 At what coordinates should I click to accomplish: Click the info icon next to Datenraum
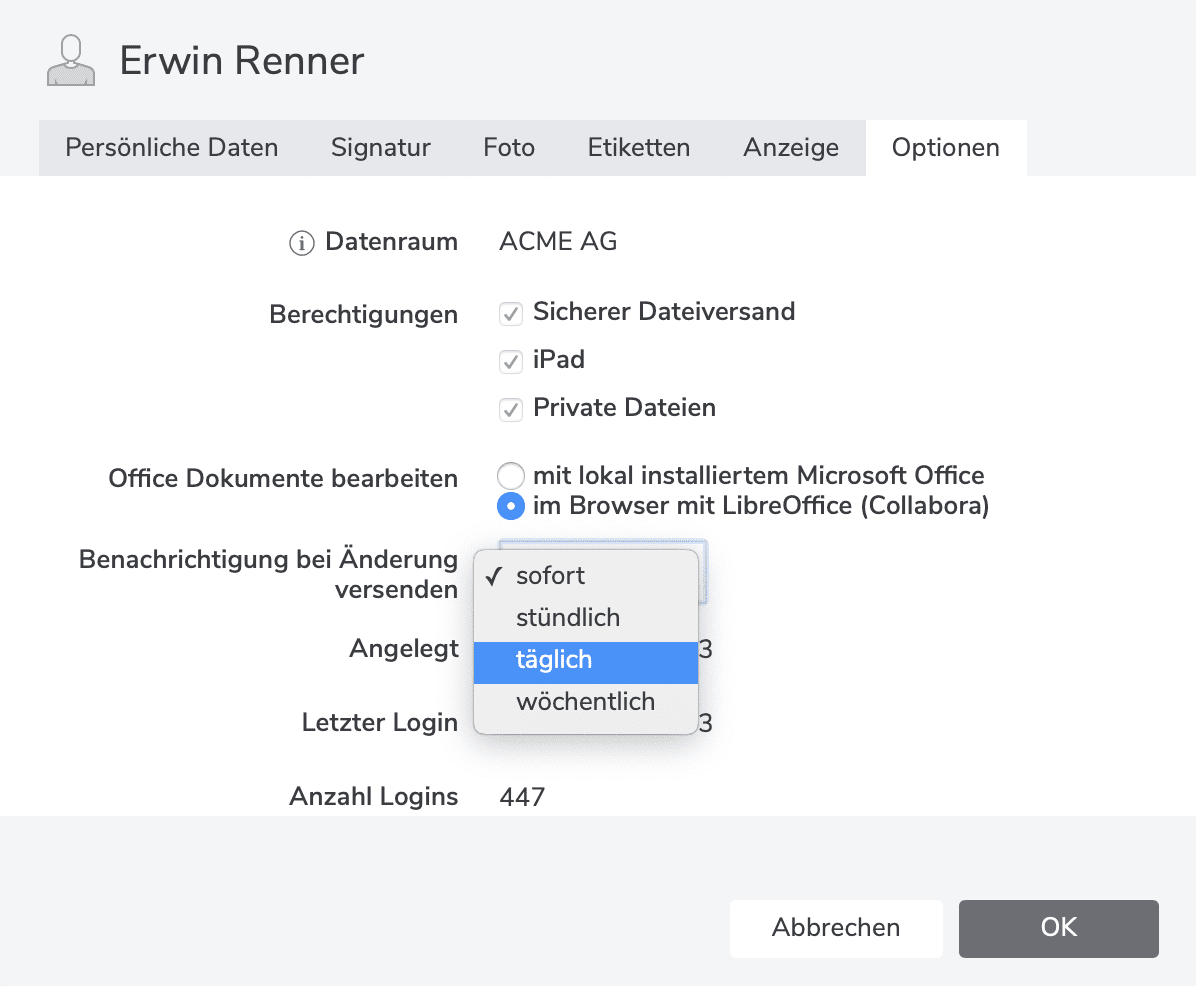coord(301,243)
